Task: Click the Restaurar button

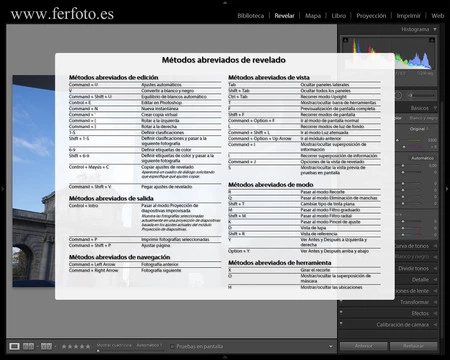Action: (413, 346)
